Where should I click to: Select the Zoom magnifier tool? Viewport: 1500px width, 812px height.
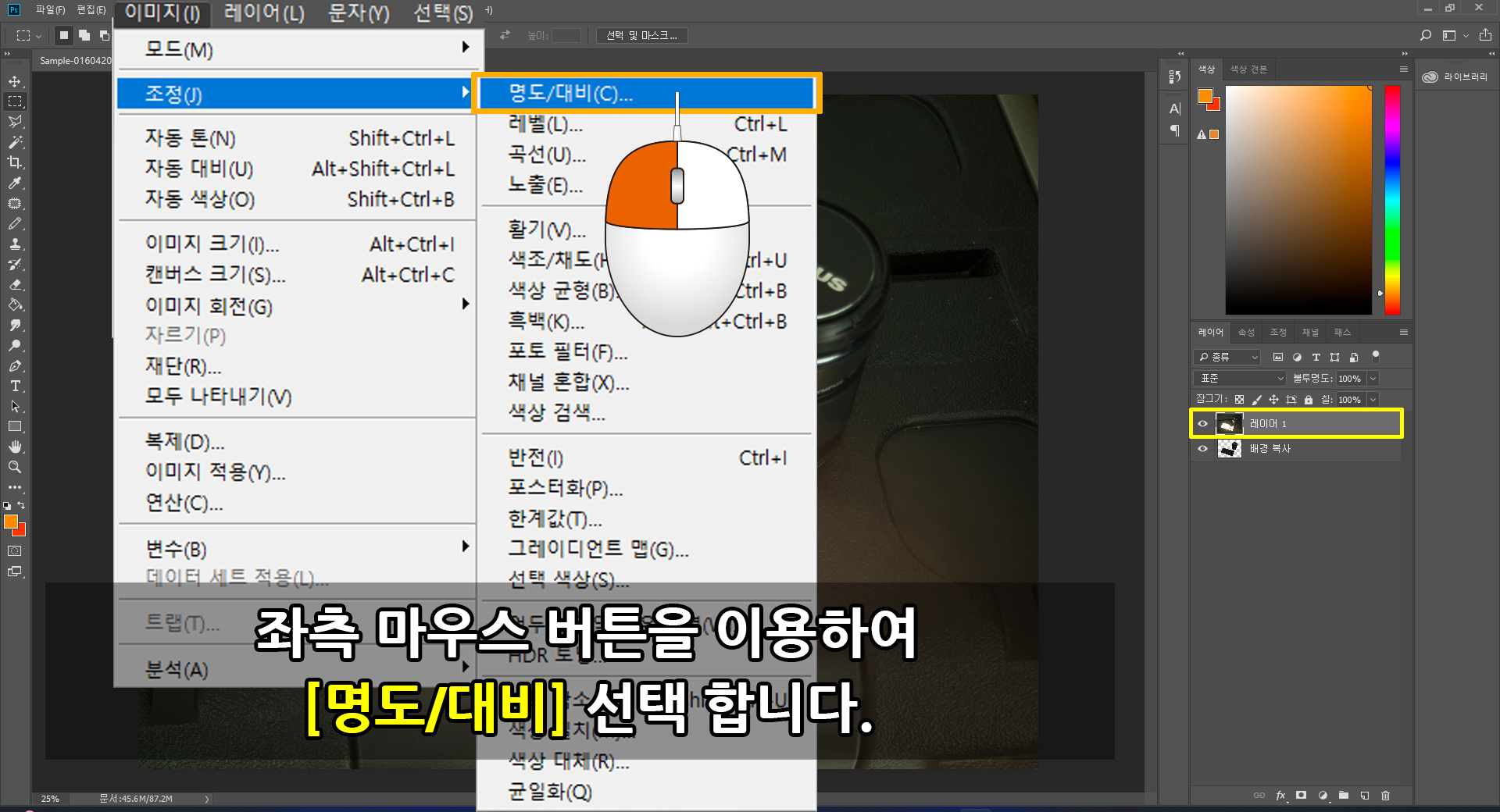[15, 467]
